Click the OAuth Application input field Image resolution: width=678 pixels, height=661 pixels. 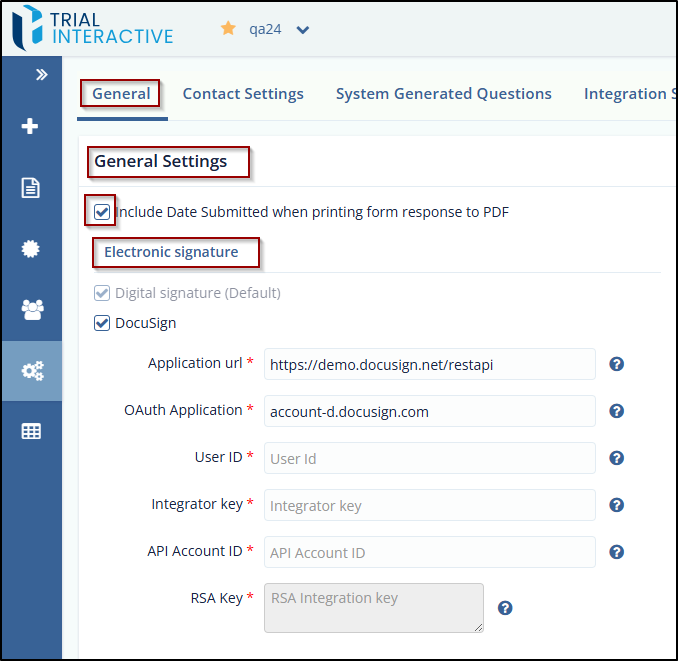[x=429, y=411]
